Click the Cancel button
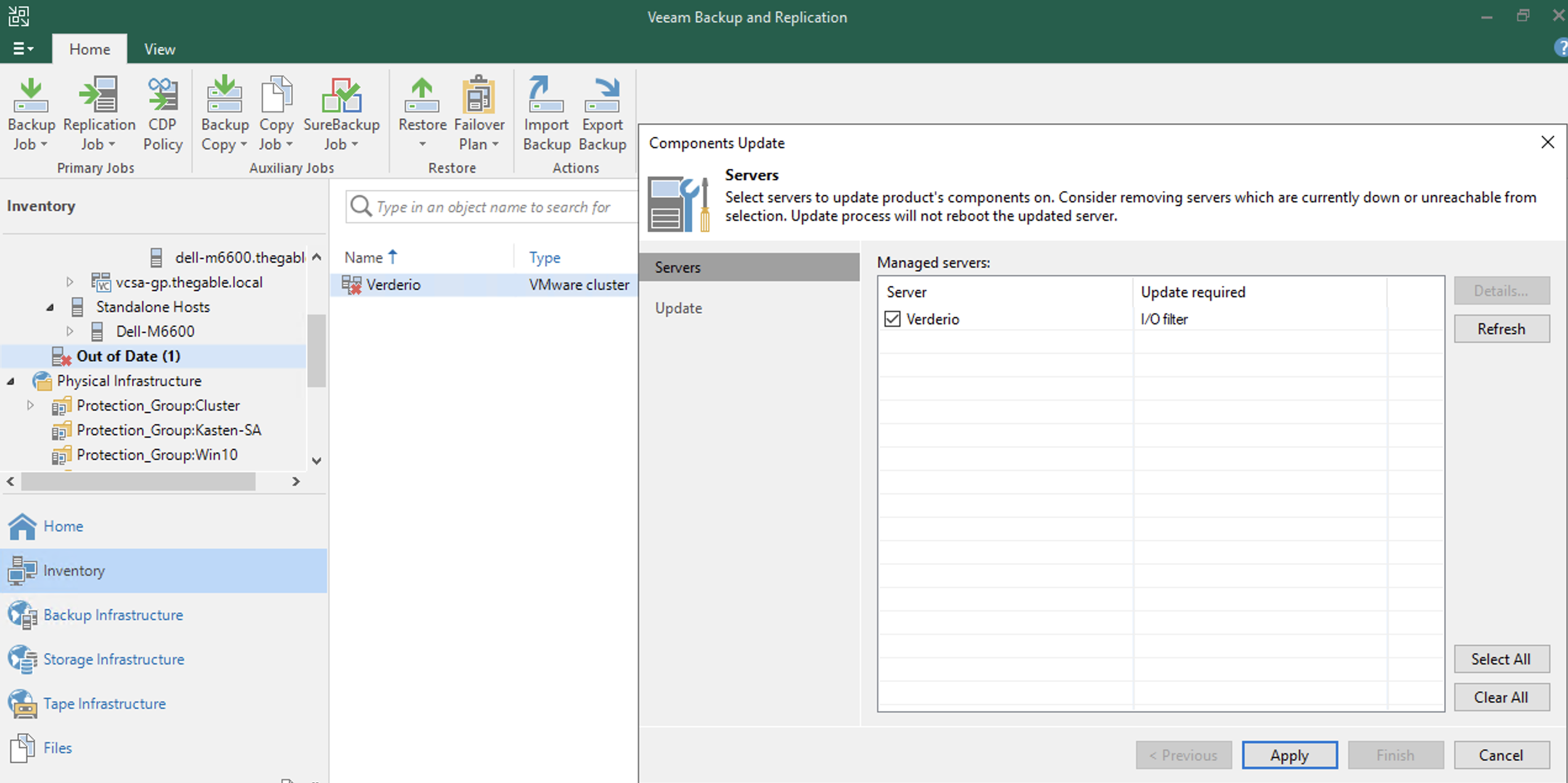The height and width of the screenshot is (783, 1568). click(1501, 755)
